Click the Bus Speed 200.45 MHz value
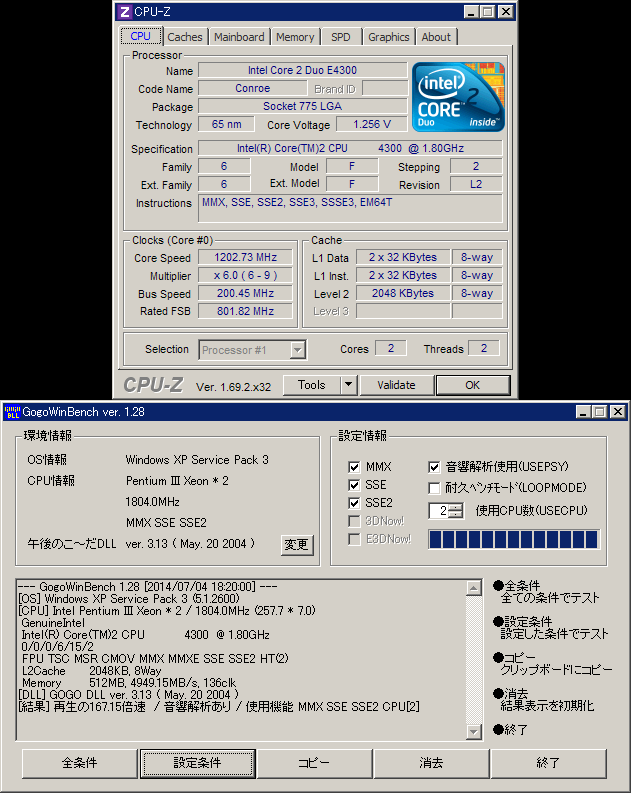Viewport: 631px width, 793px height. click(245, 293)
